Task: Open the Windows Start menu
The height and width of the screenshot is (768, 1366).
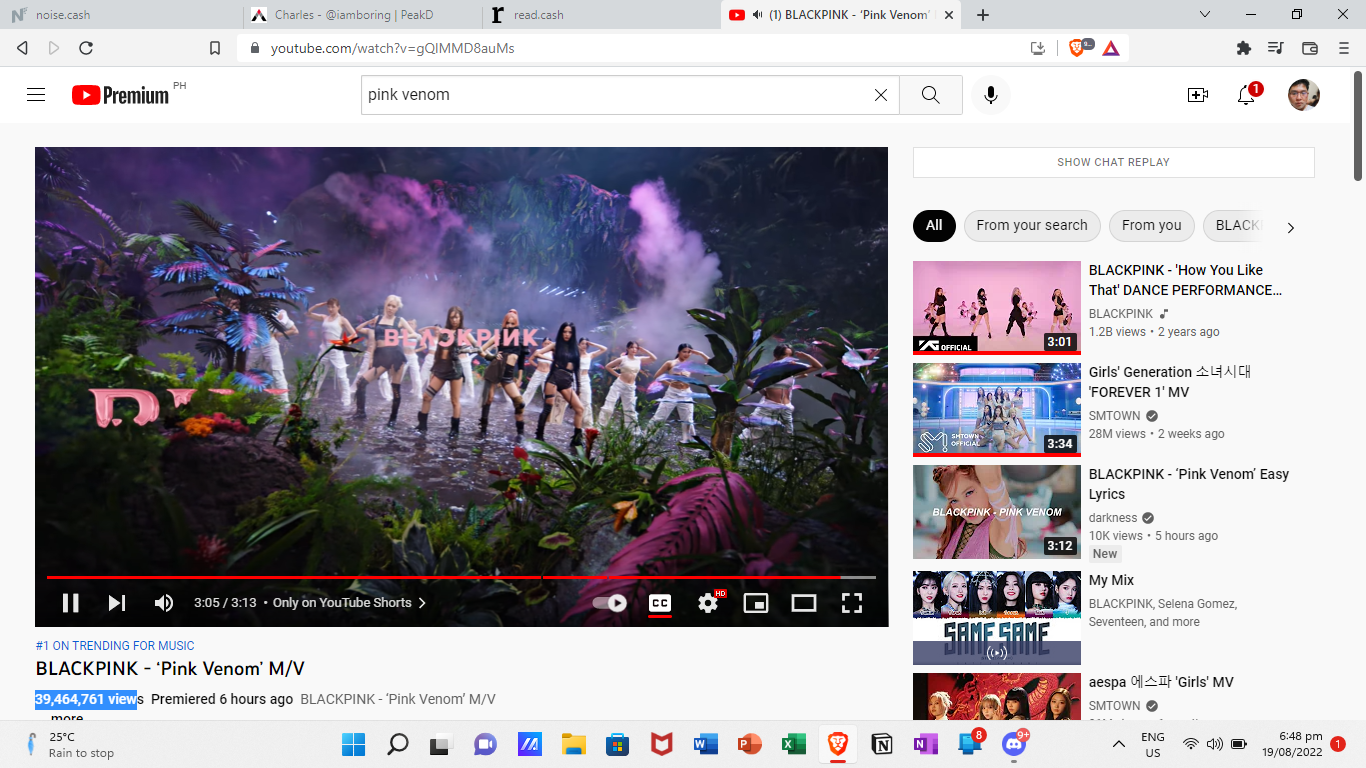Action: [x=353, y=744]
